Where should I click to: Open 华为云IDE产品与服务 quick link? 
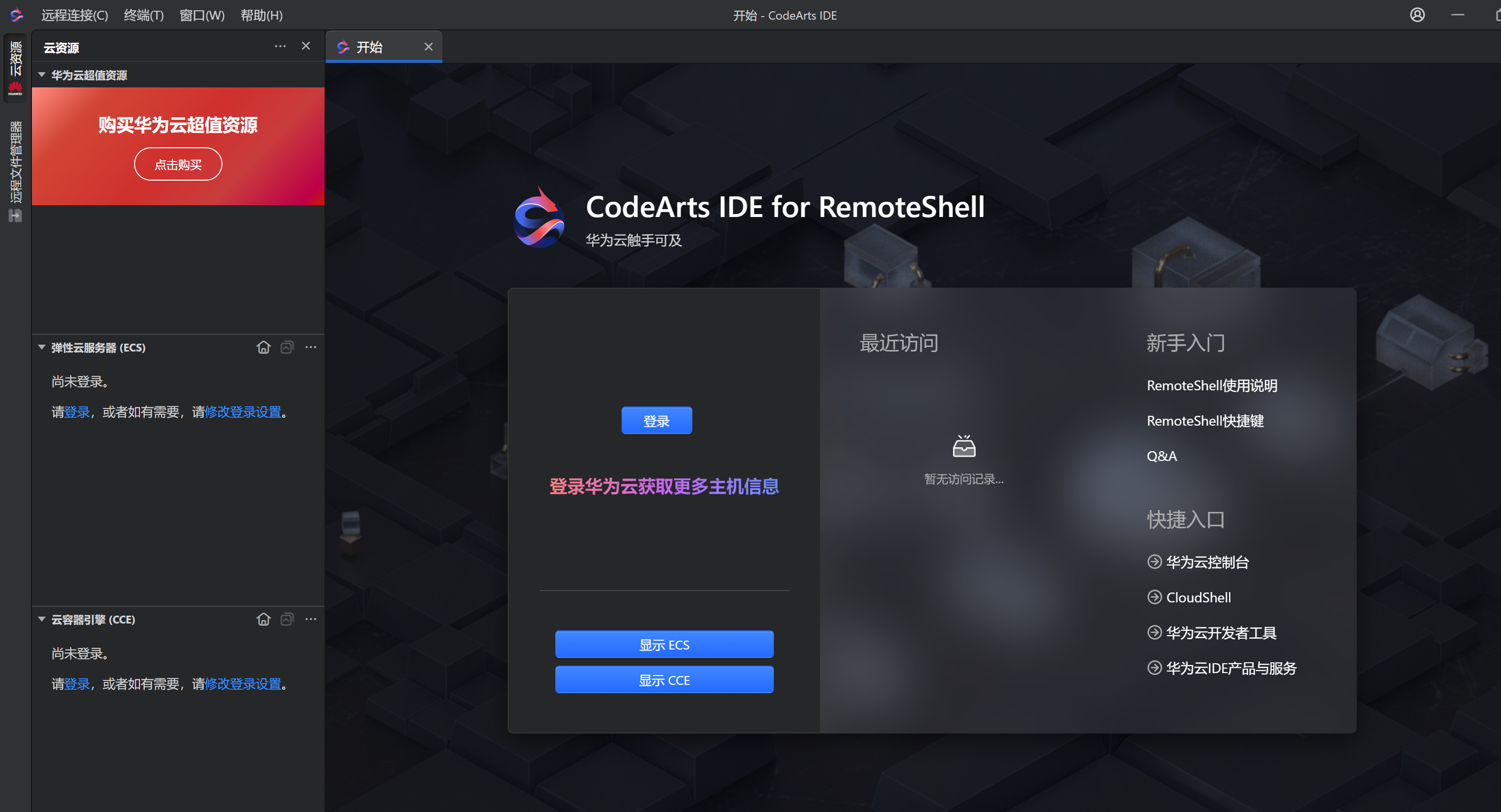pos(1231,668)
